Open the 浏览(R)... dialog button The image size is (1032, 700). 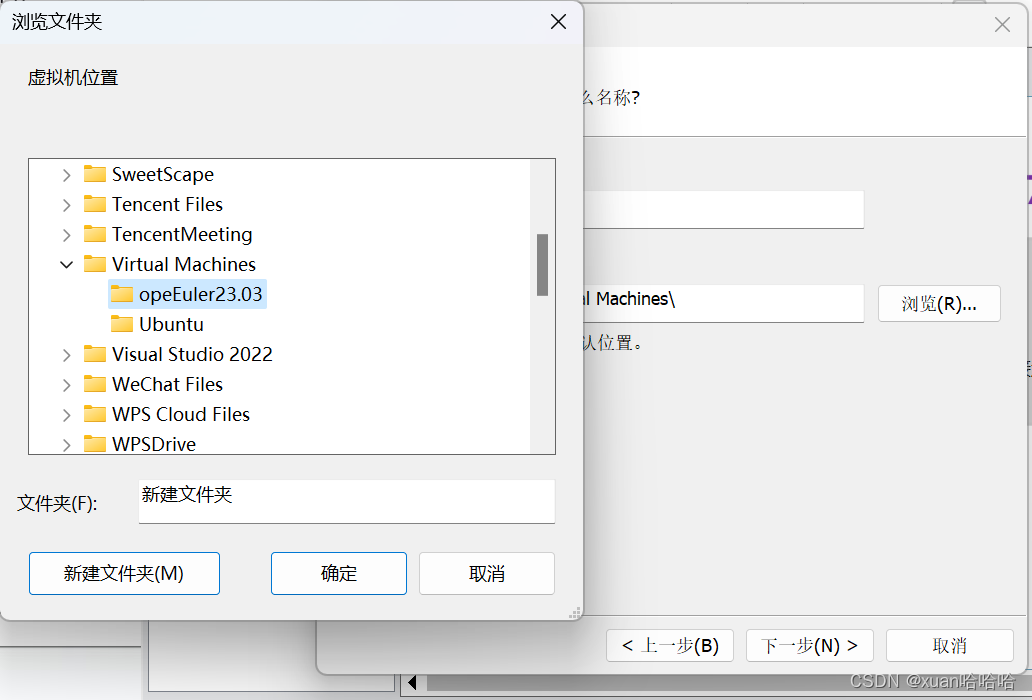[939, 303]
